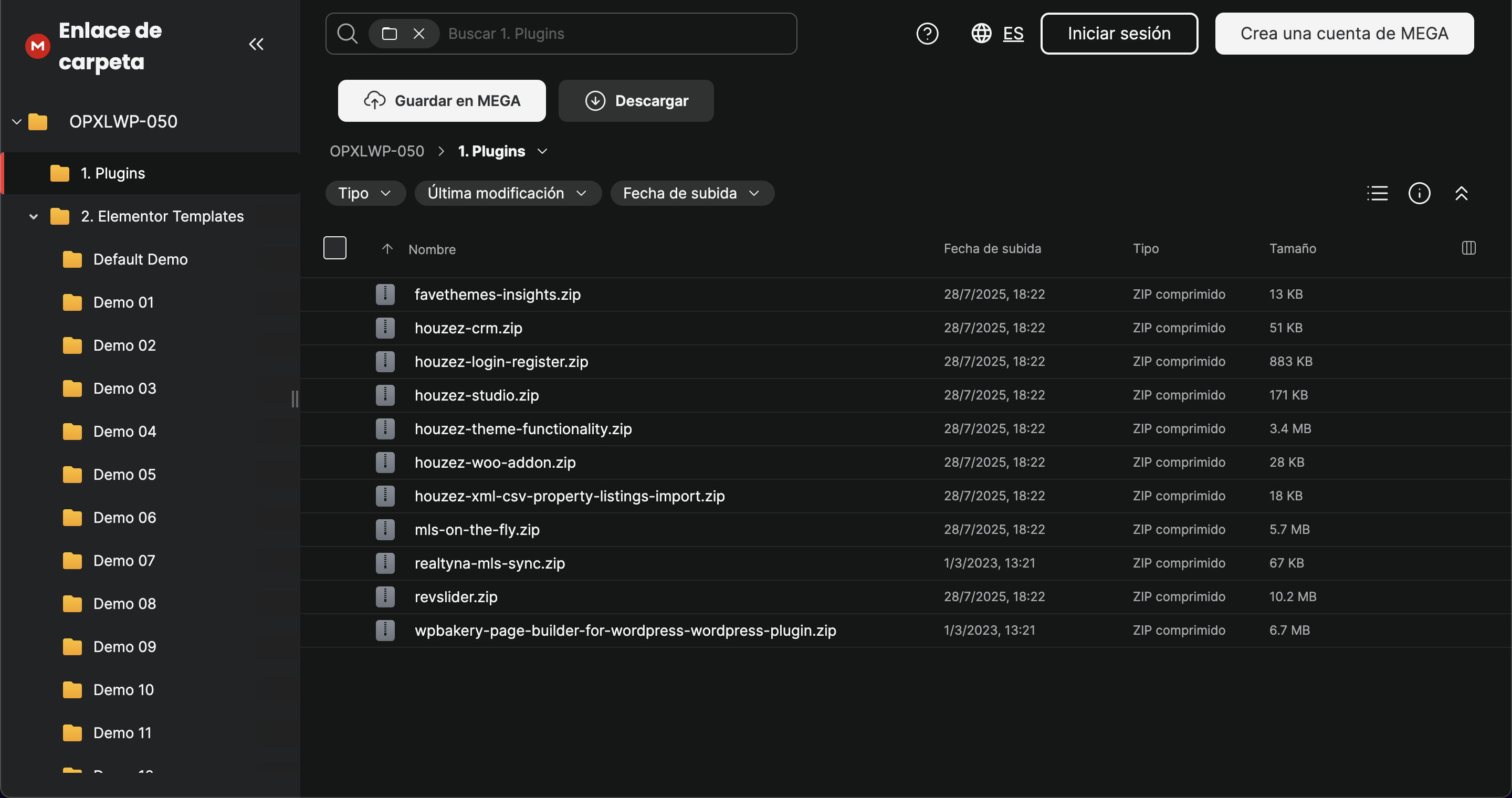Viewport: 1512px width, 798px height.
Task: Click the MEGA logo icon
Action: (x=38, y=45)
